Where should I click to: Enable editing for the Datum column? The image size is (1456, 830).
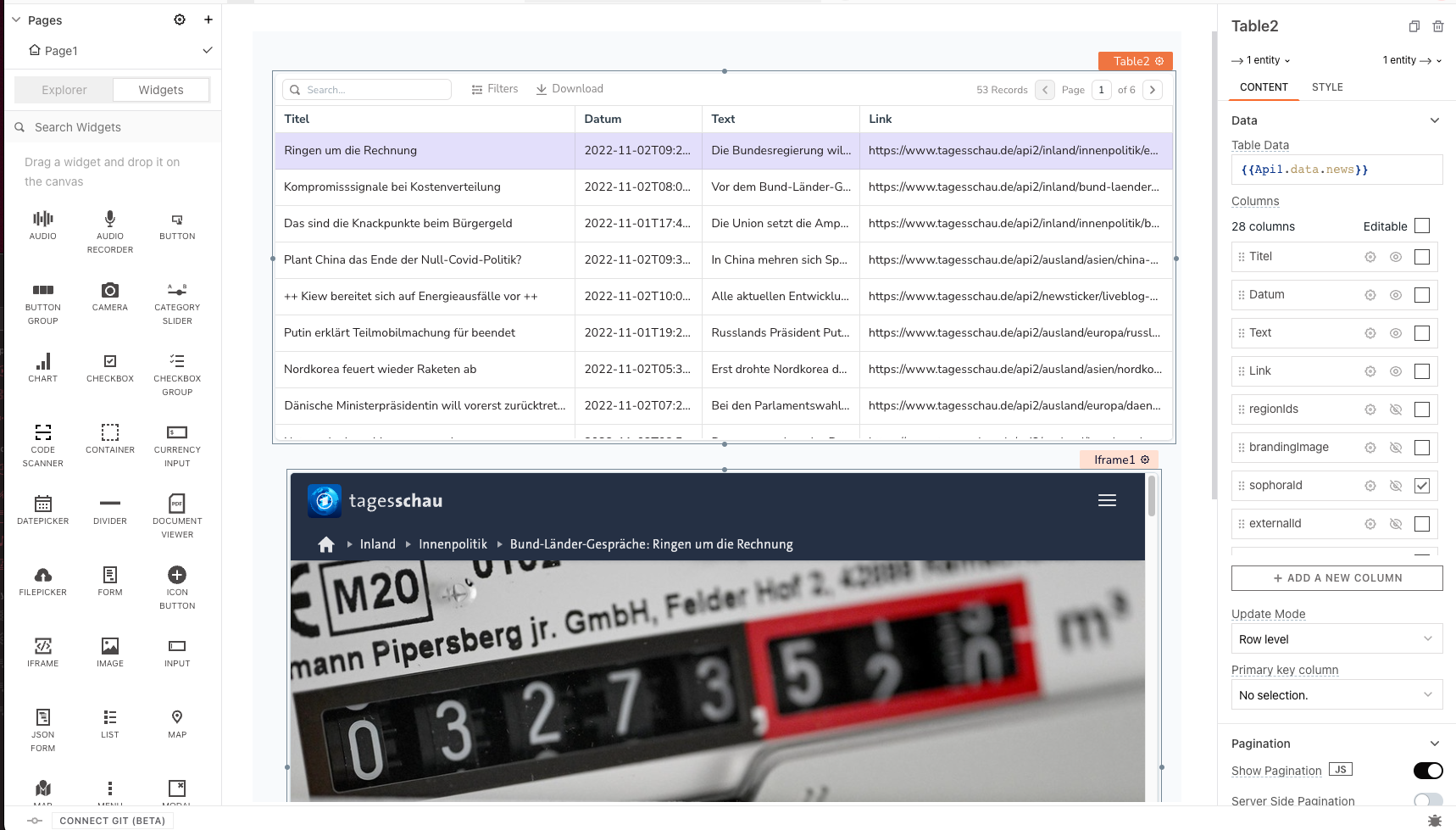tap(1422, 295)
